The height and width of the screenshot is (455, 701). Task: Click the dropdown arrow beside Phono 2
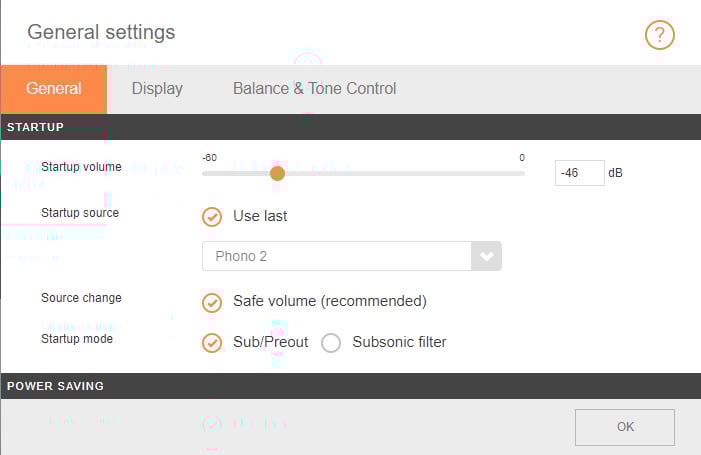(487, 256)
